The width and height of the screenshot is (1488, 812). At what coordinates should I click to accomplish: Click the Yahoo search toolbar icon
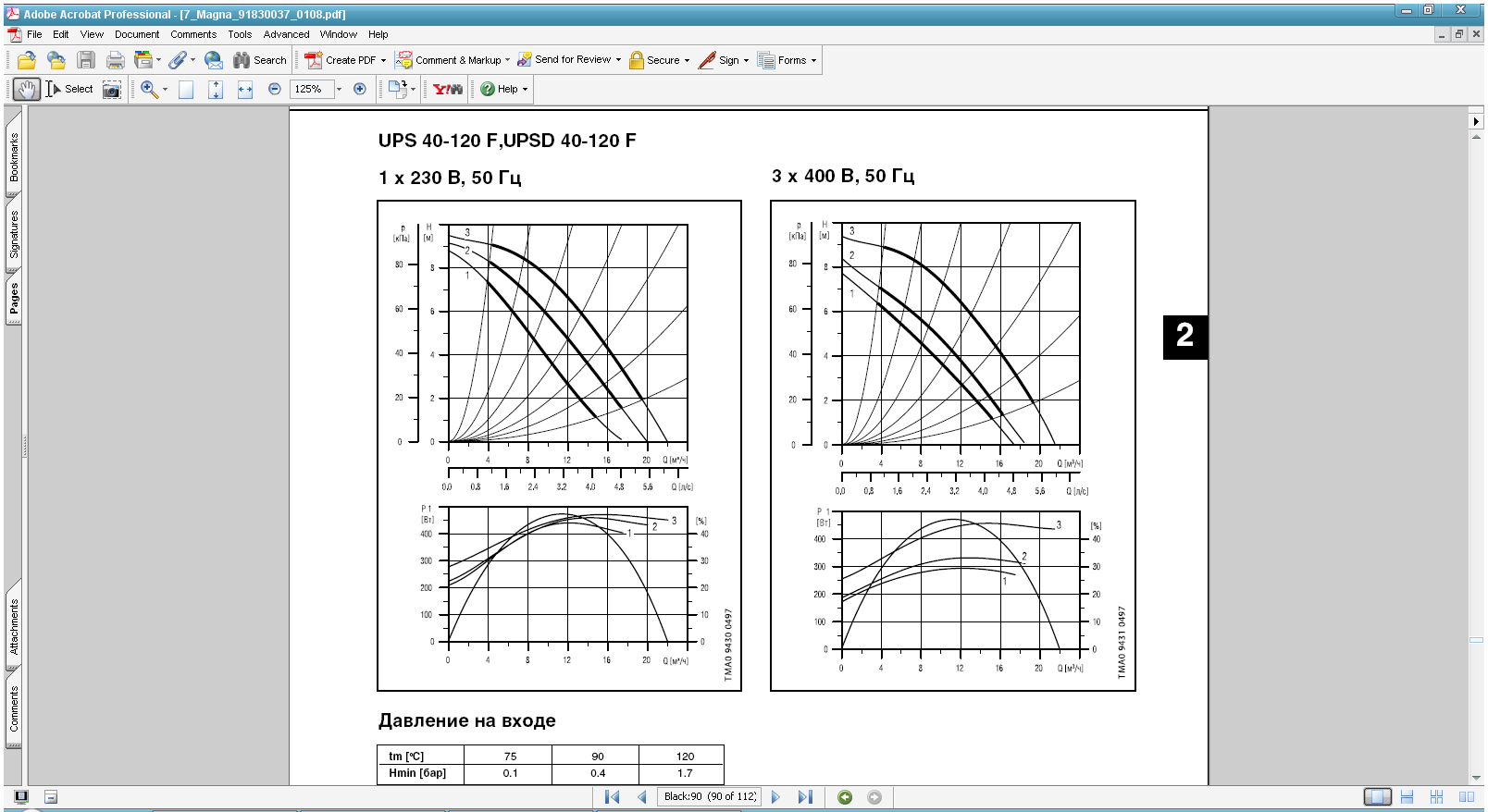[x=448, y=89]
